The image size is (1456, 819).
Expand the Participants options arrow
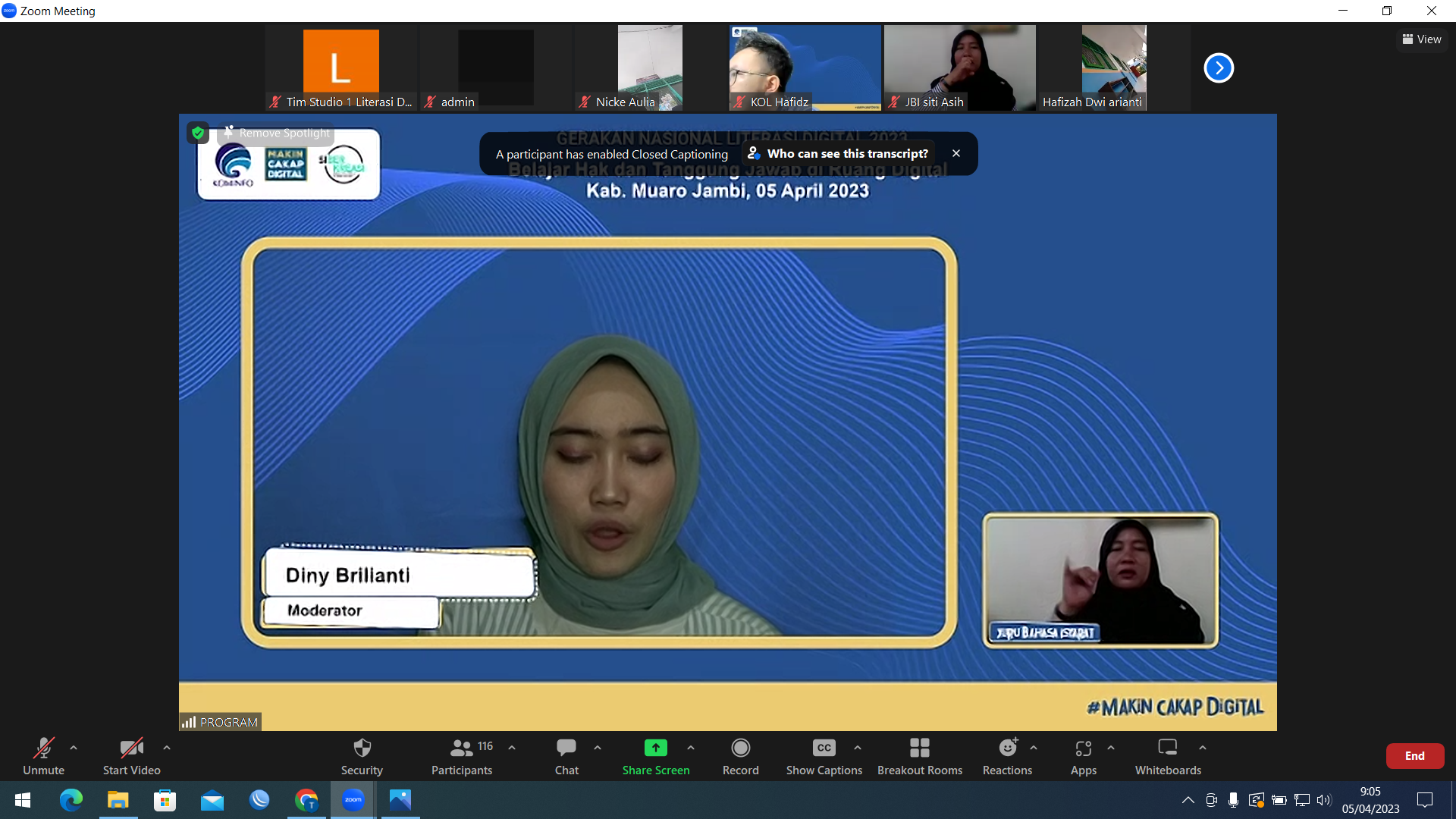[512, 748]
